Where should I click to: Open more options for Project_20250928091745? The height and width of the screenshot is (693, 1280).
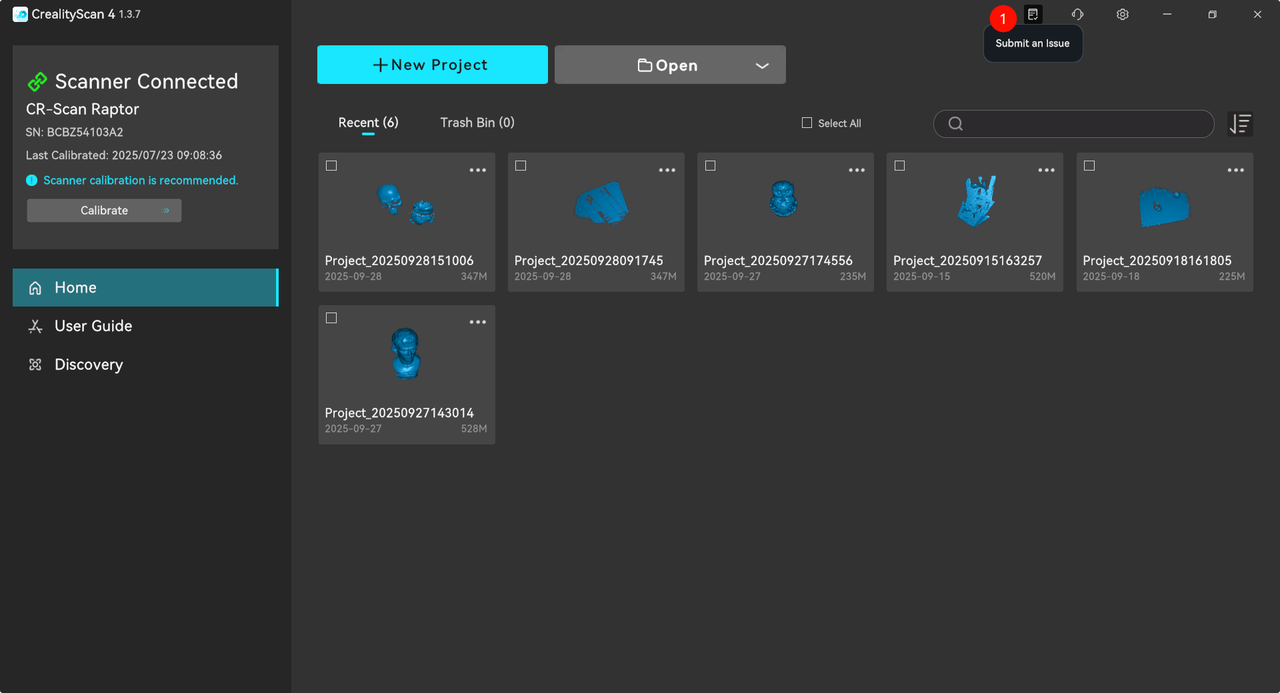pyautogui.click(x=667, y=171)
